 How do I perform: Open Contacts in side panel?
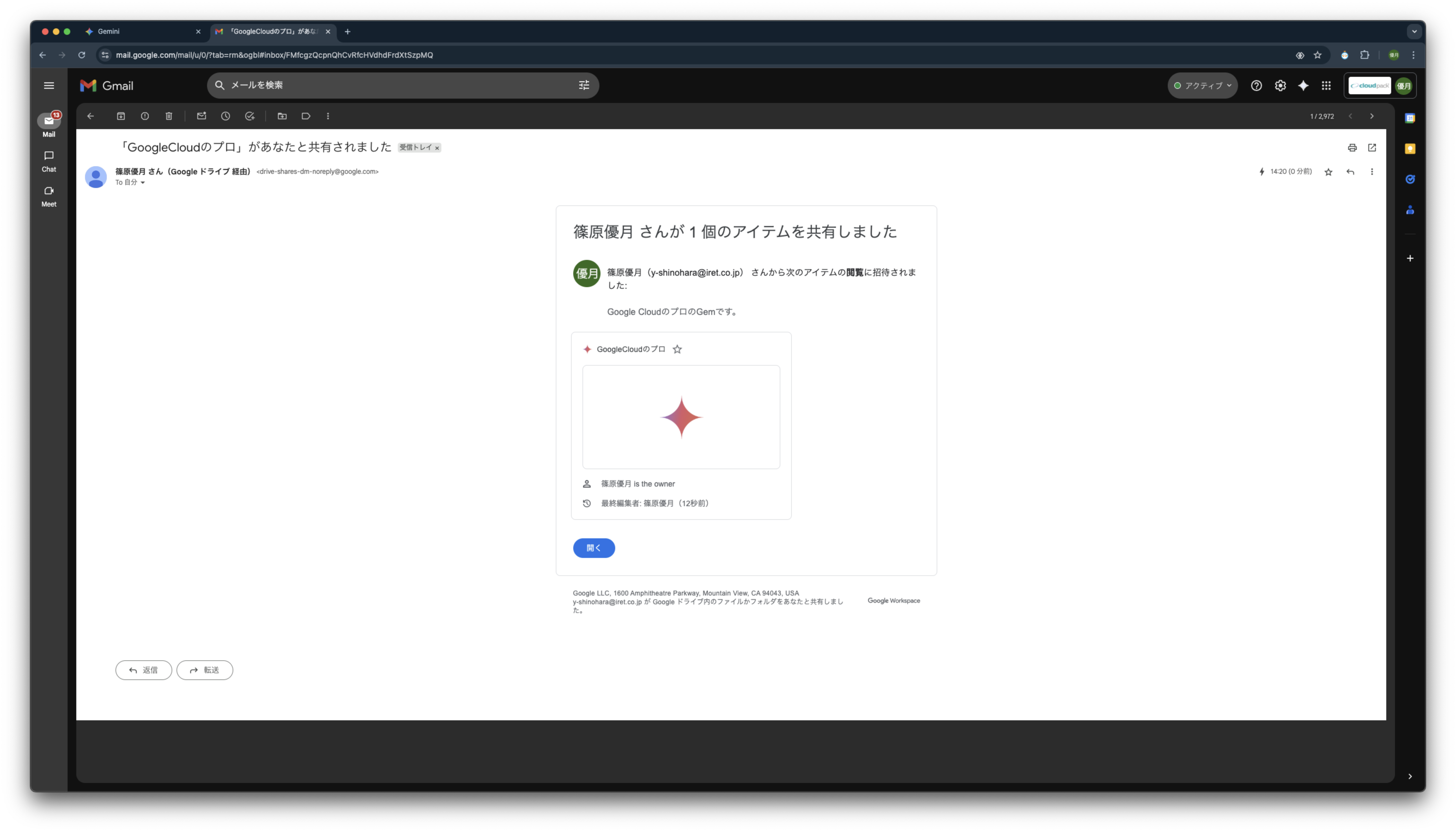1410,210
